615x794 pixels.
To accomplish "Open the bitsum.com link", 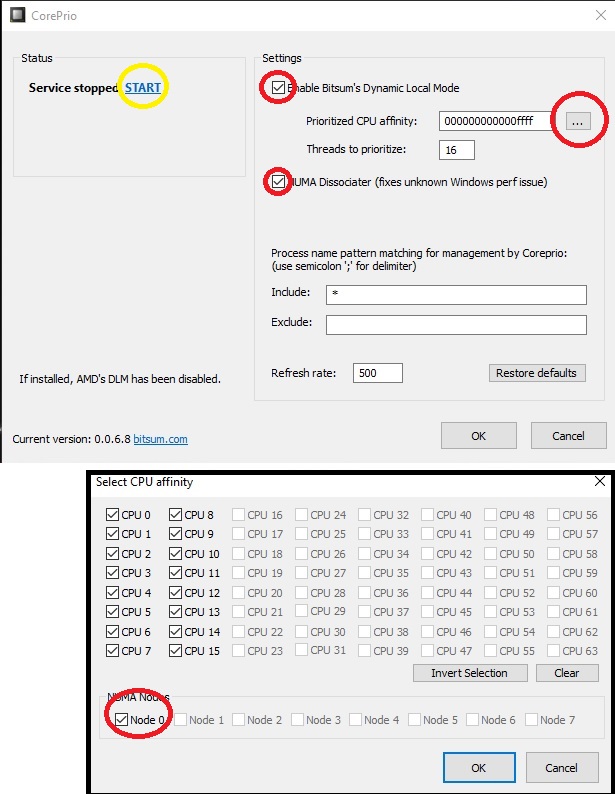I will coord(160,439).
